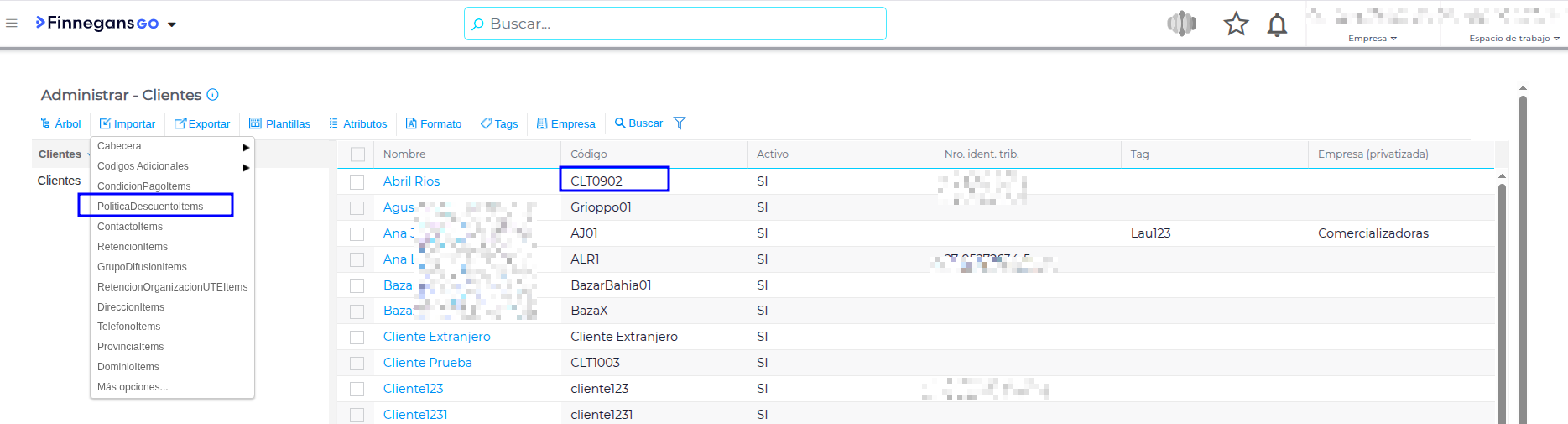
Task: Click the Buscar search input field
Action: pyautogui.click(x=675, y=24)
